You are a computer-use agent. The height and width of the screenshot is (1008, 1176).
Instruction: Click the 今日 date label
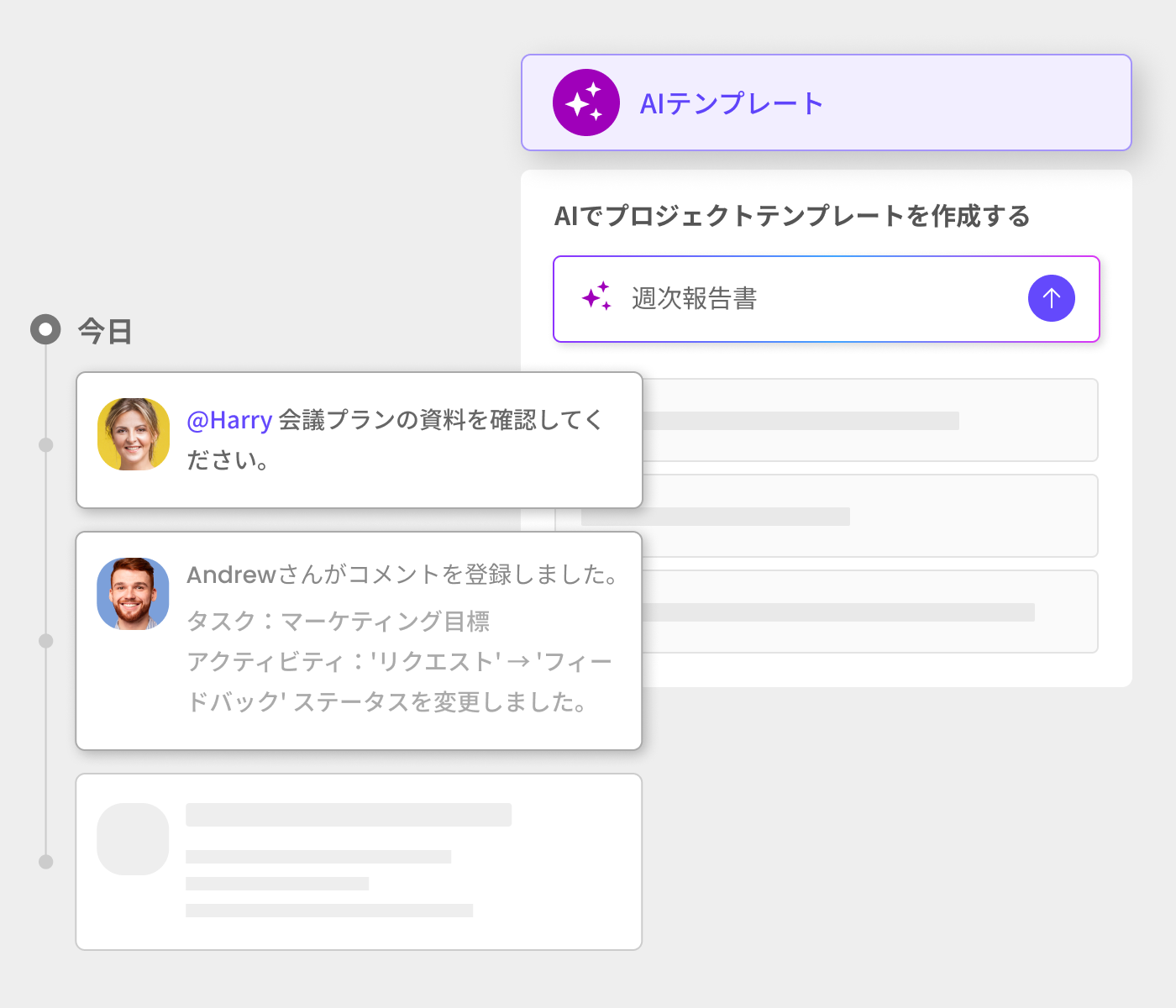(x=105, y=331)
